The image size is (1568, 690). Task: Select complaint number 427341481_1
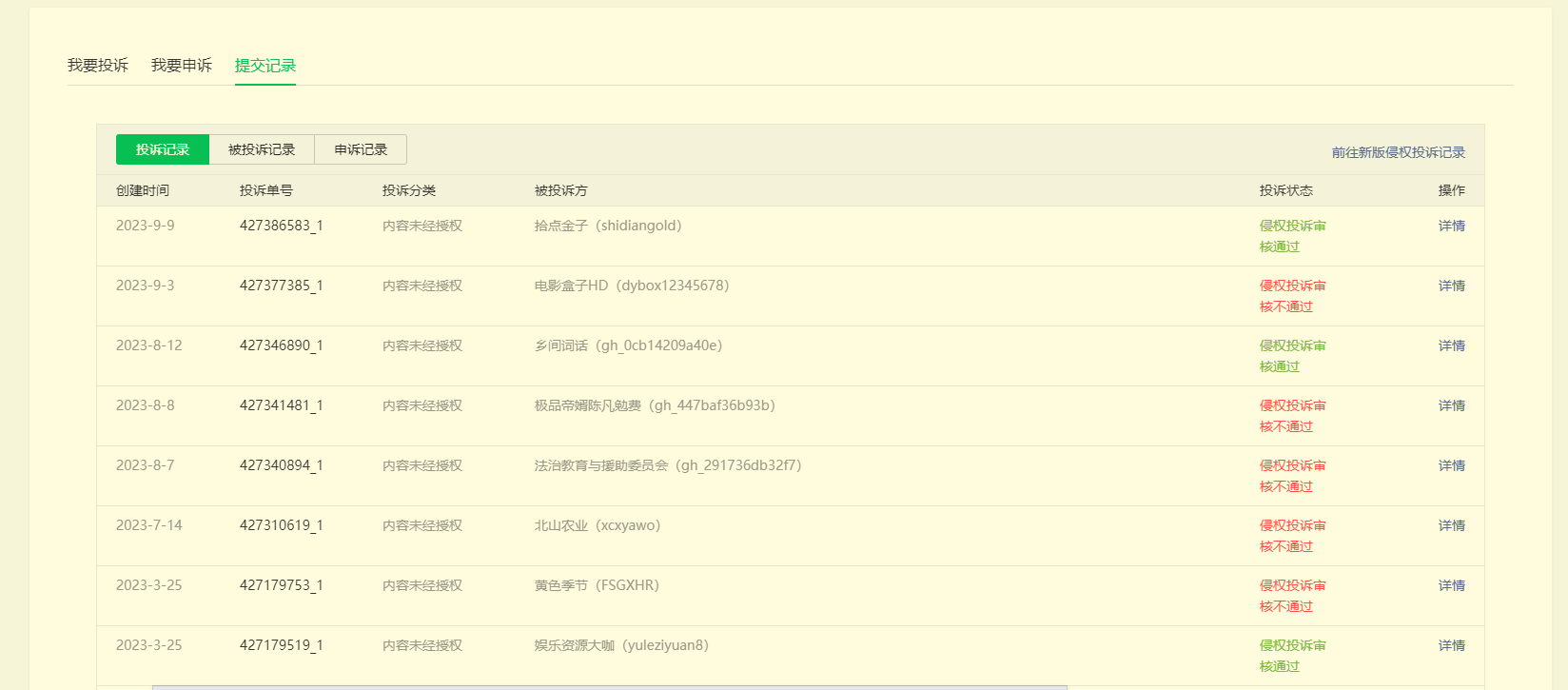(282, 405)
